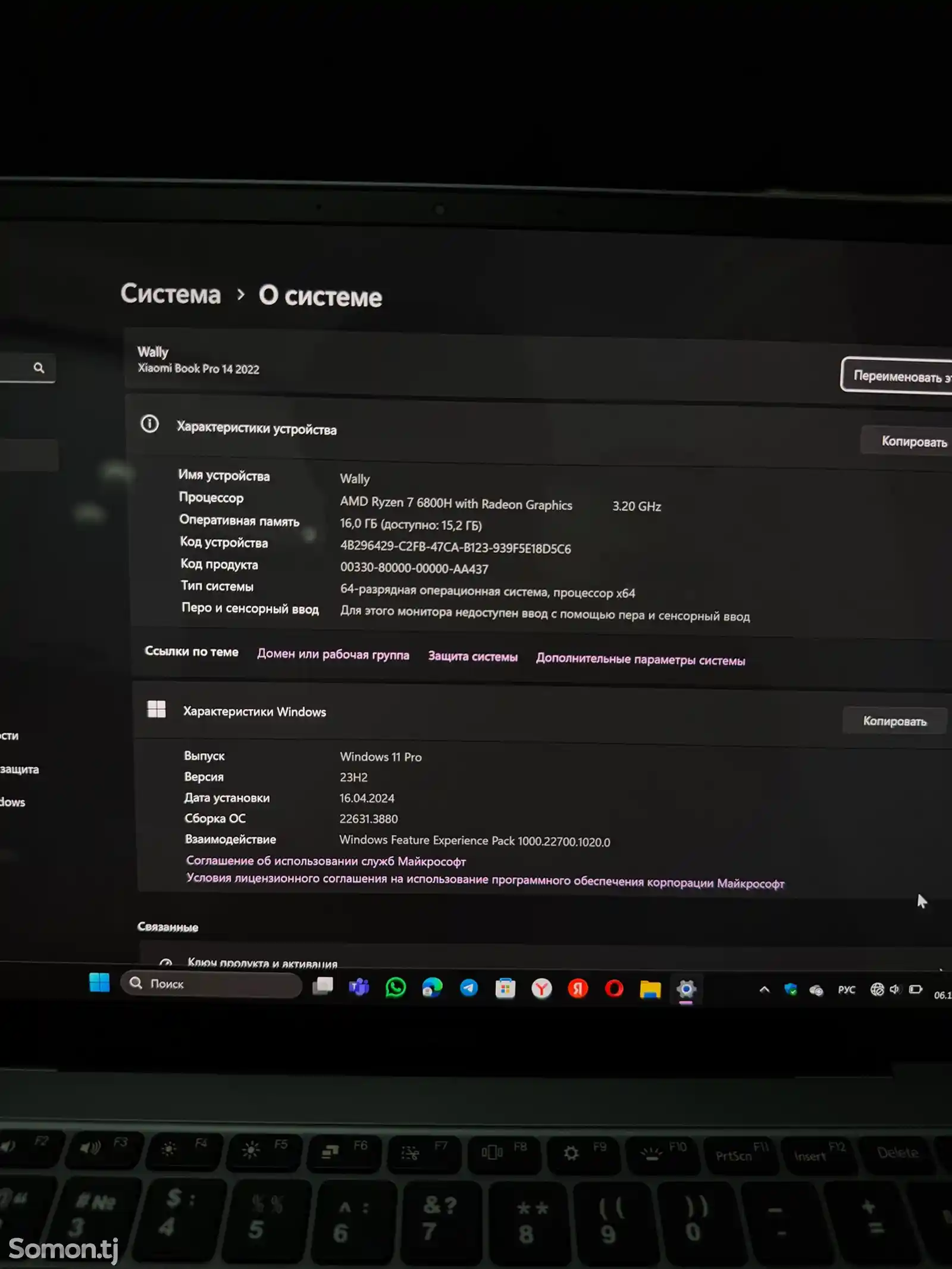
Task: Open Соглашение об использовании служб Майкрософт
Action: 326,861
